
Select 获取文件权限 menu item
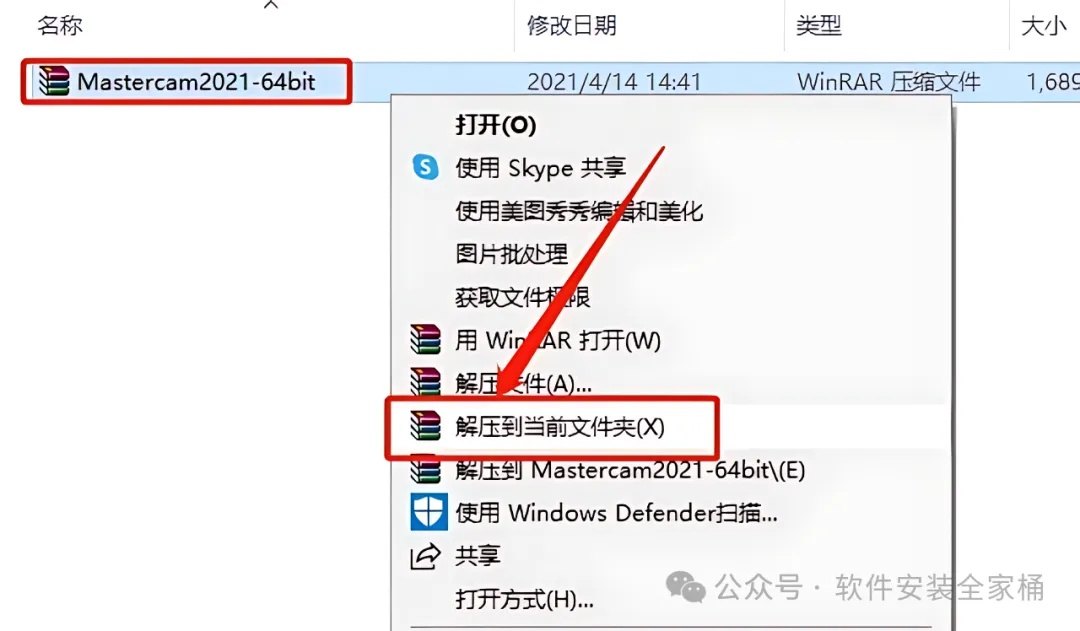522,297
